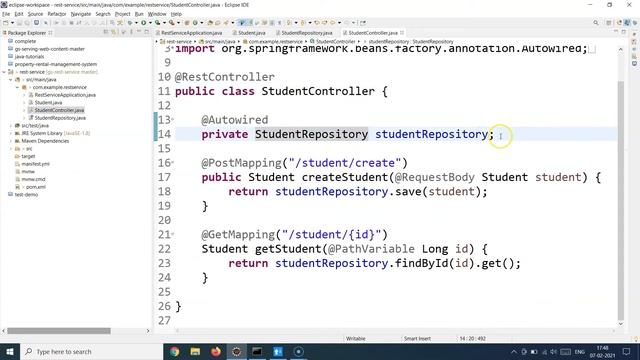Open the Windows notification center
The height and width of the screenshot is (360, 640).
627,351
